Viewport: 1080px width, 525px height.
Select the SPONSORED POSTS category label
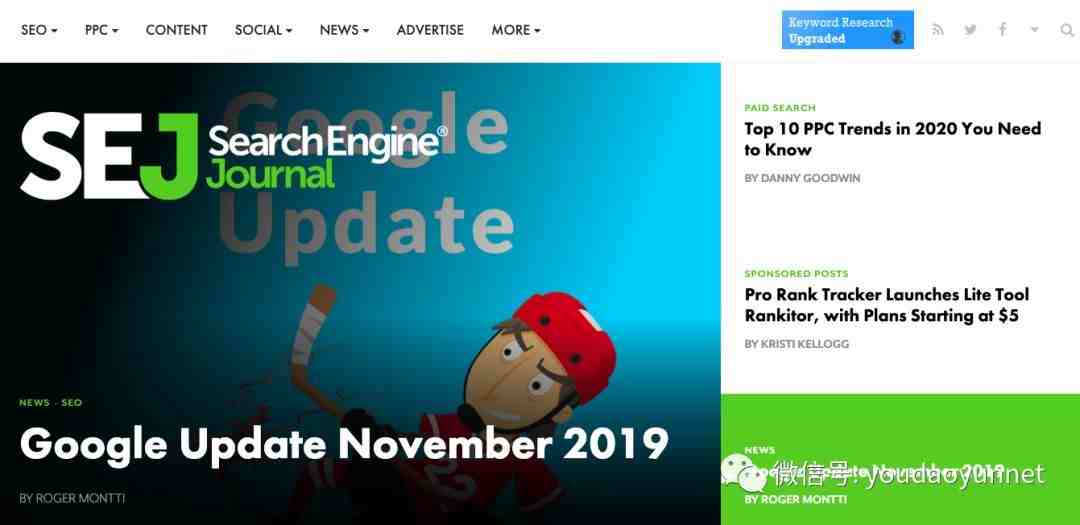[796, 274]
